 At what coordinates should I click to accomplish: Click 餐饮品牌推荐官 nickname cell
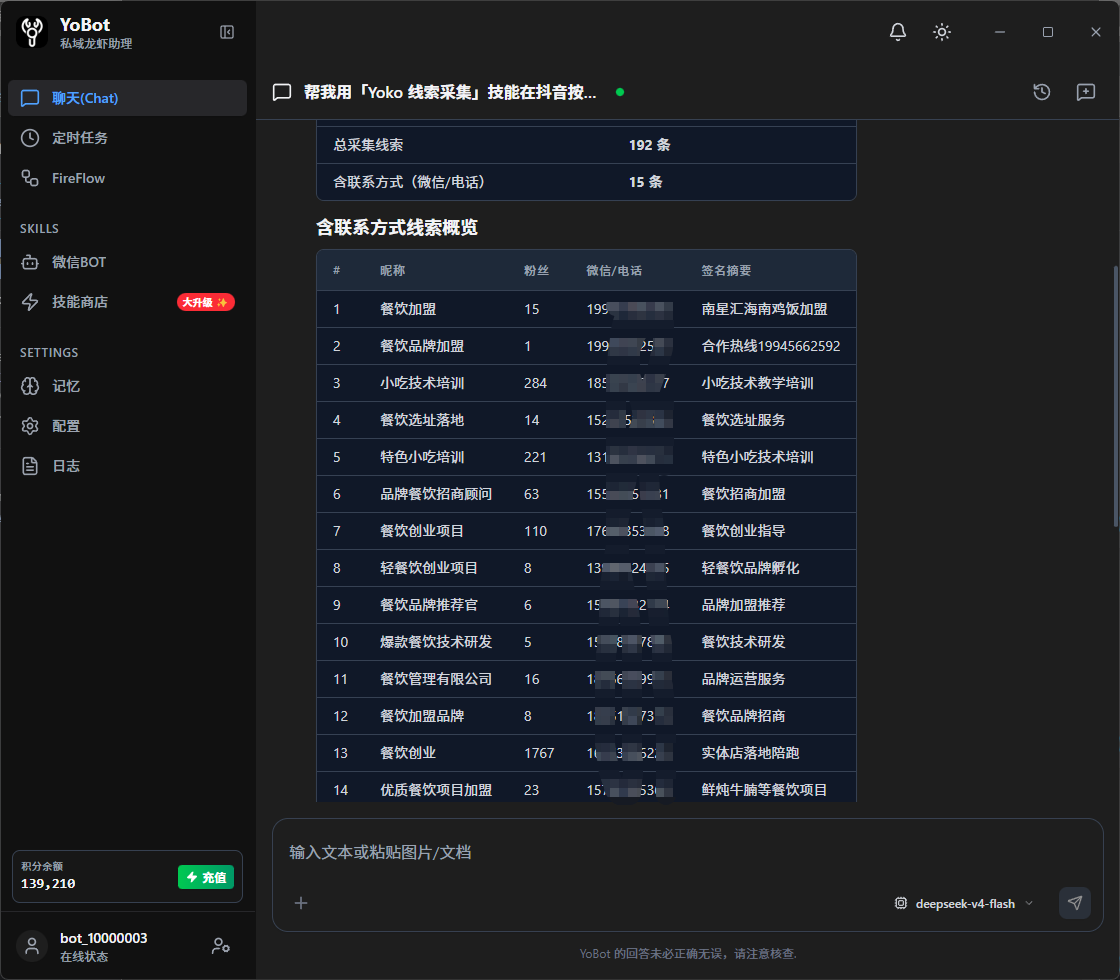tap(429, 605)
